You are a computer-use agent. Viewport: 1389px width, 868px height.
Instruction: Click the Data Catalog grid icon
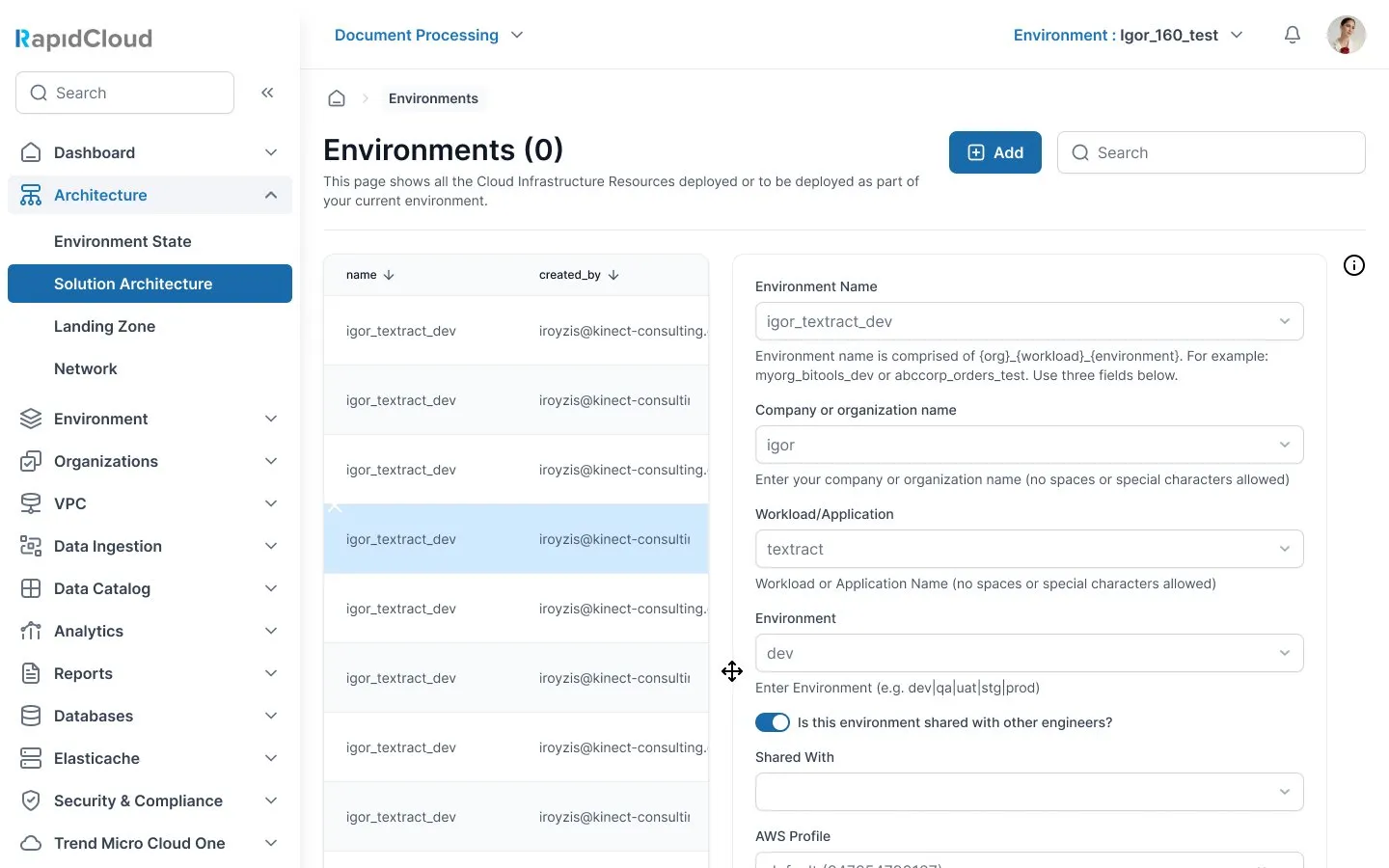pos(31,588)
